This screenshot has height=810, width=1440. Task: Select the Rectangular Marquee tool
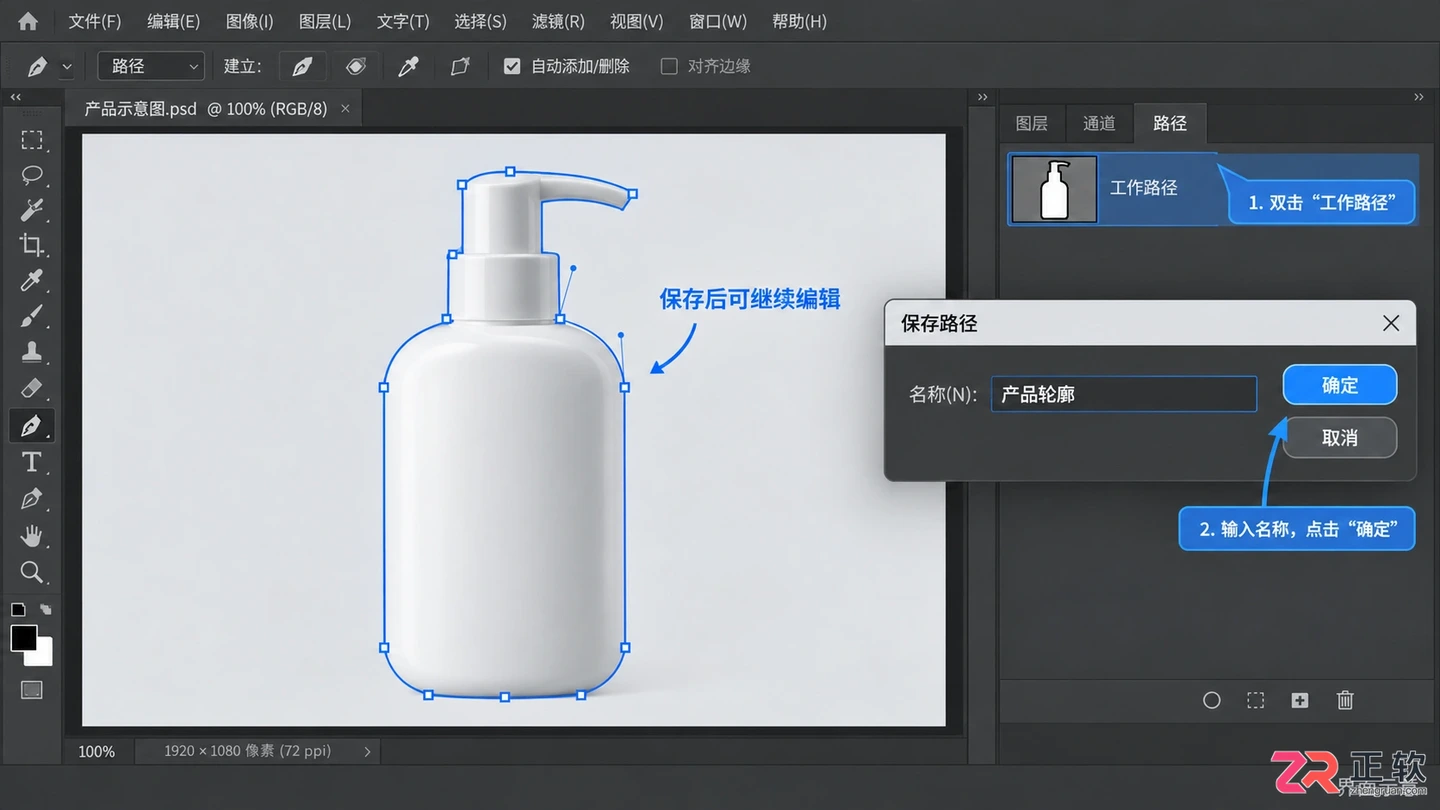(32, 140)
